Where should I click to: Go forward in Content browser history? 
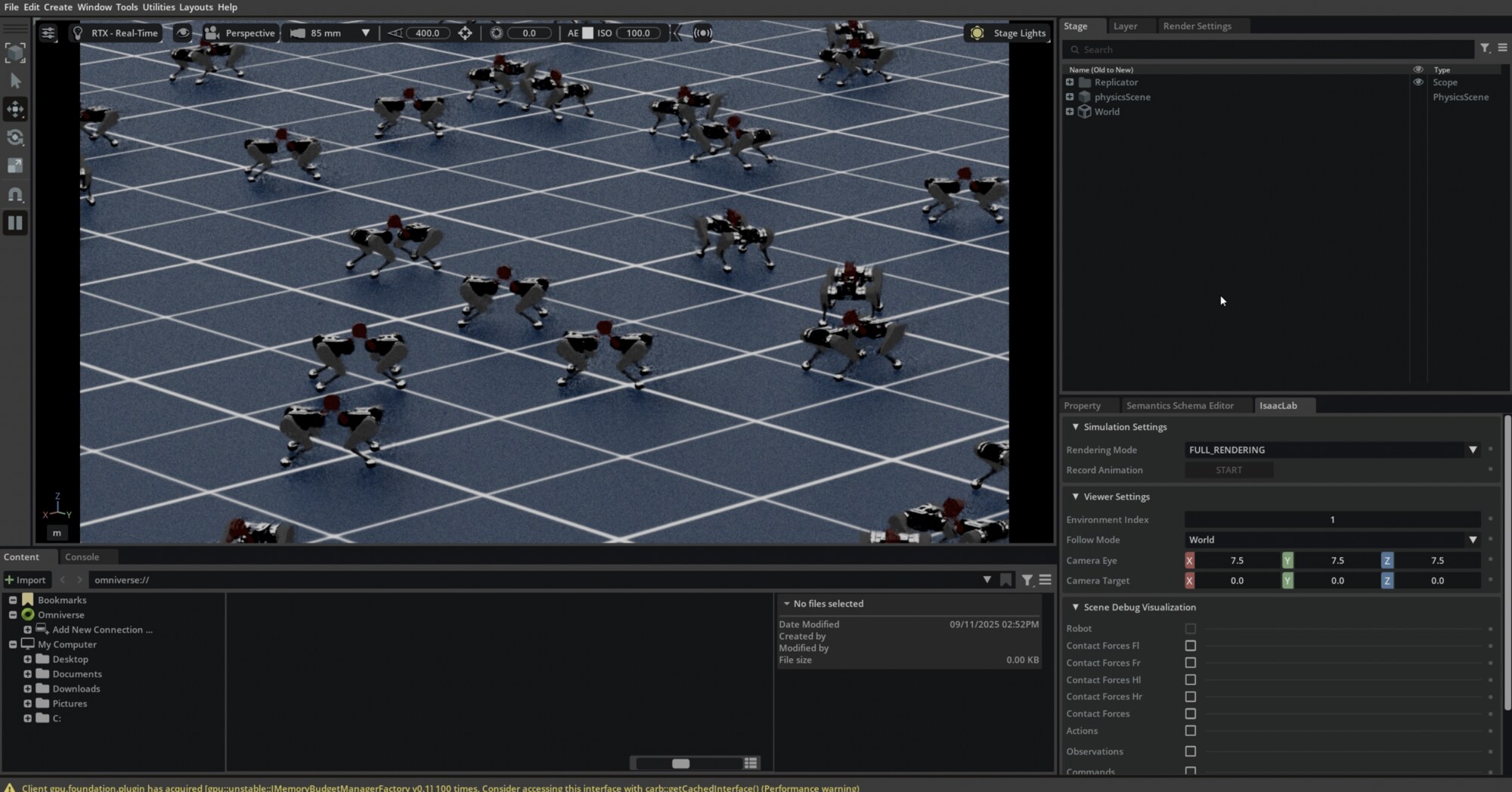click(79, 580)
